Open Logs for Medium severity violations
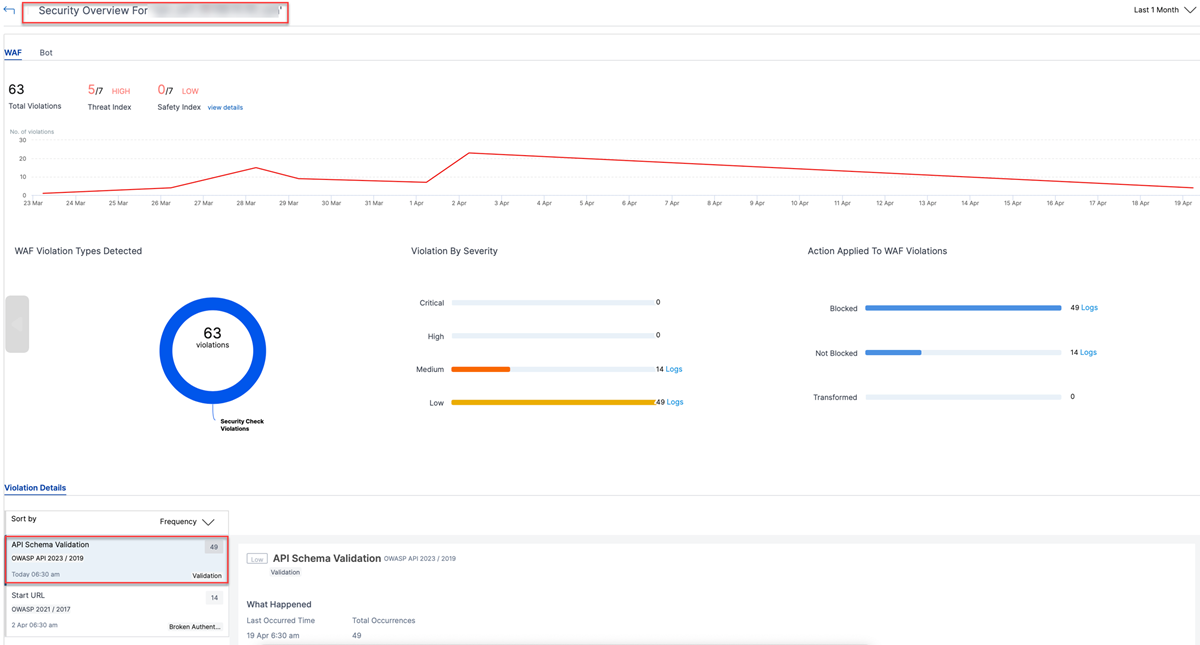Image resolution: width=1200 pixels, height=645 pixels. (x=674, y=369)
